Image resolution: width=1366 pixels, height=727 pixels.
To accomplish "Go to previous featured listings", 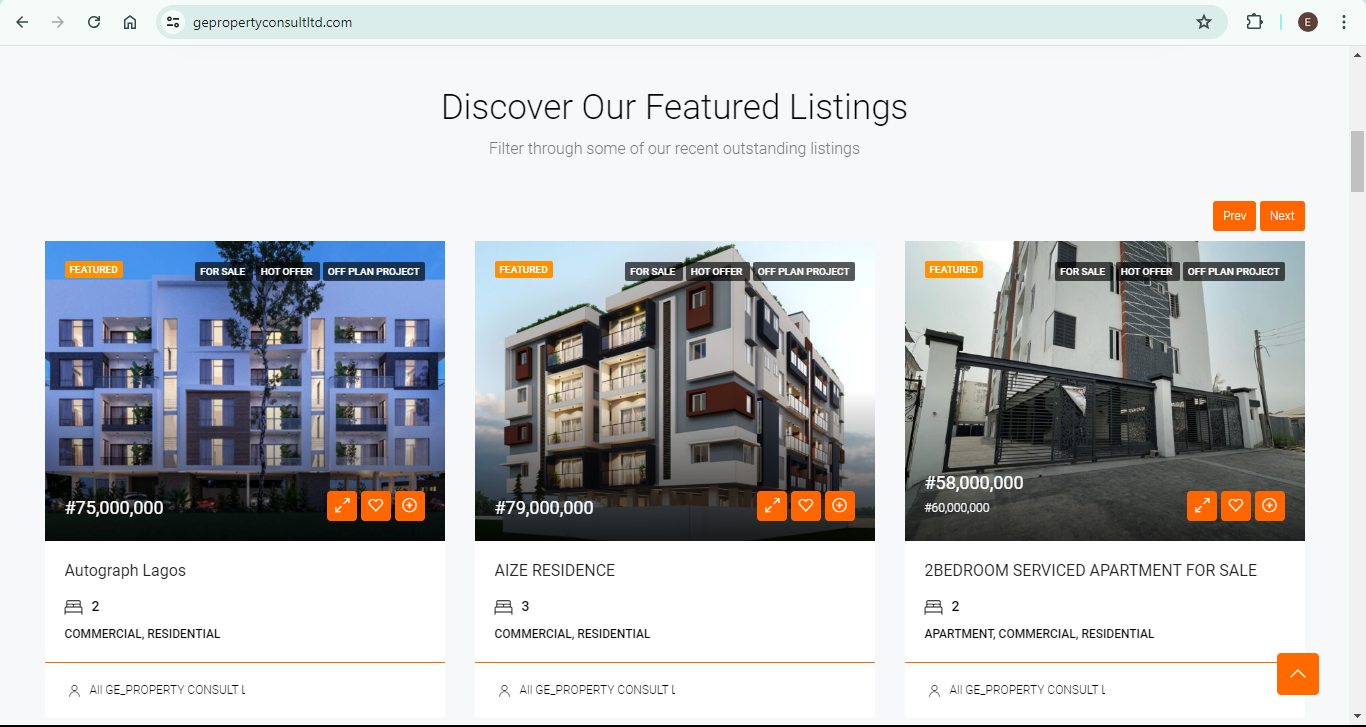I will tap(1234, 216).
